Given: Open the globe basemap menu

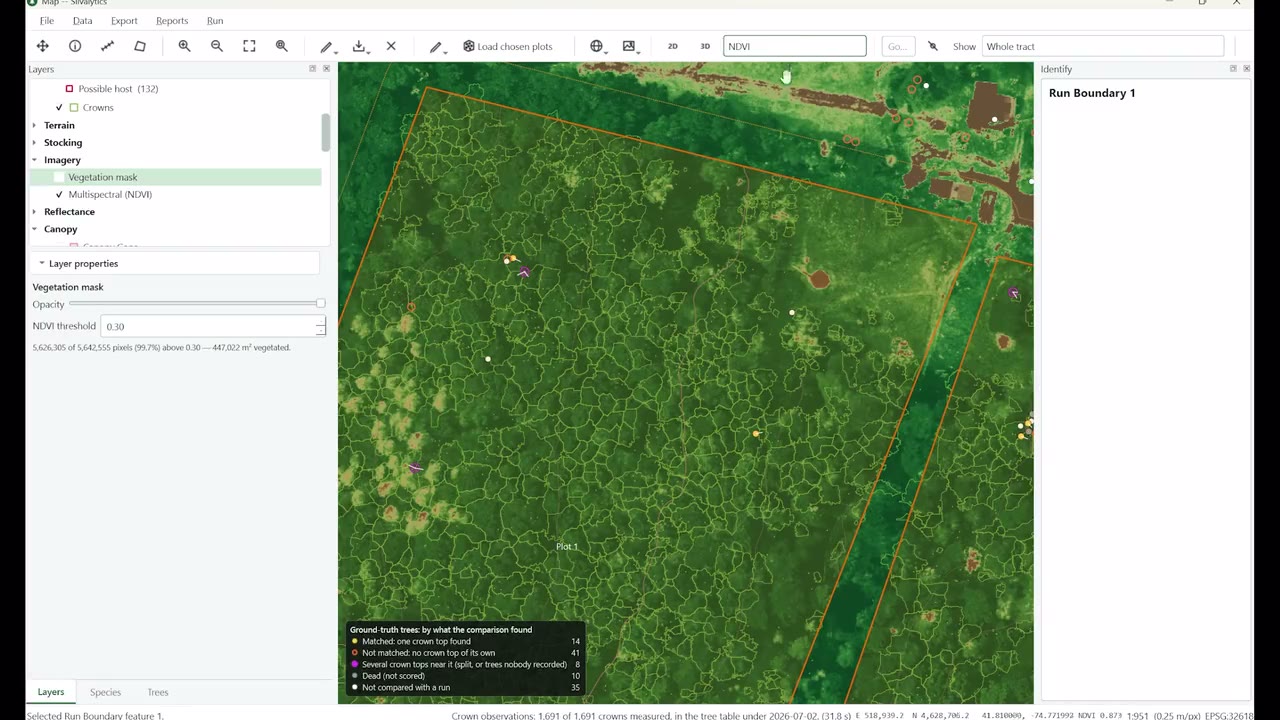Looking at the screenshot, I should [597, 46].
